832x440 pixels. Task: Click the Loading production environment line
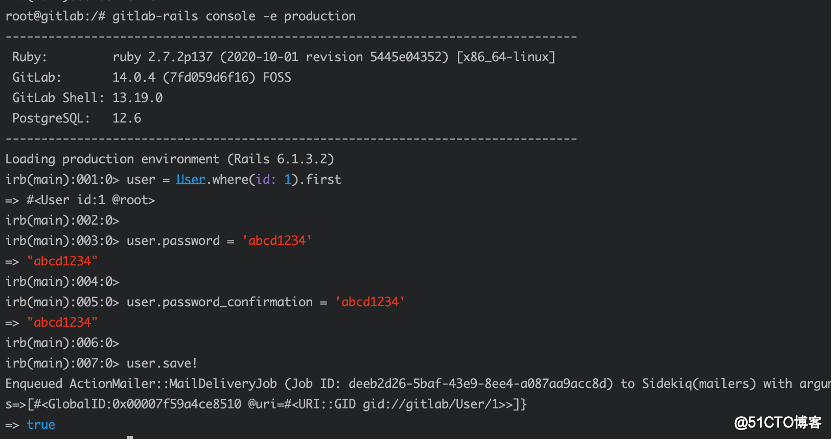[170, 159]
